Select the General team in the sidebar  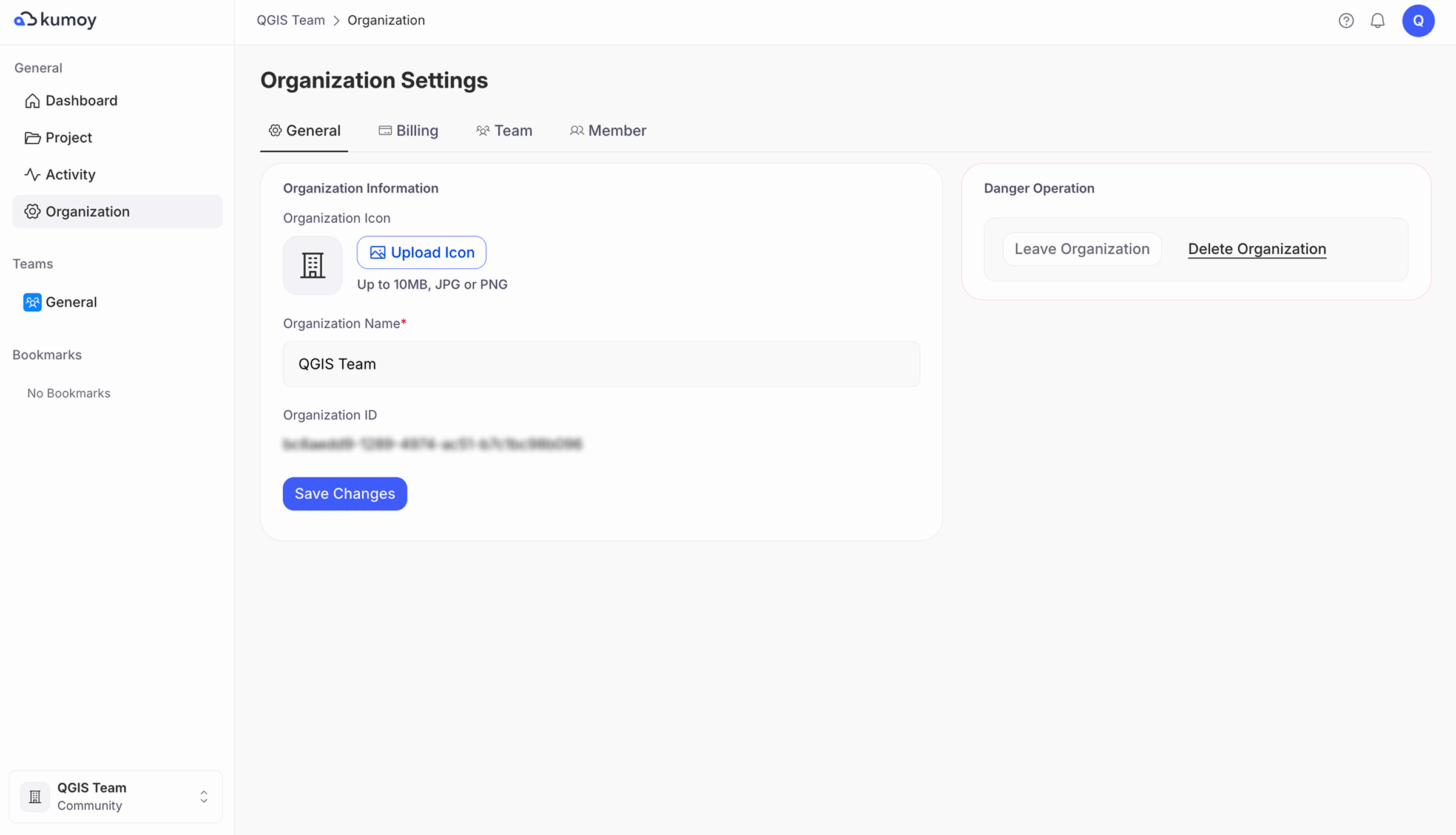click(70, 302)
